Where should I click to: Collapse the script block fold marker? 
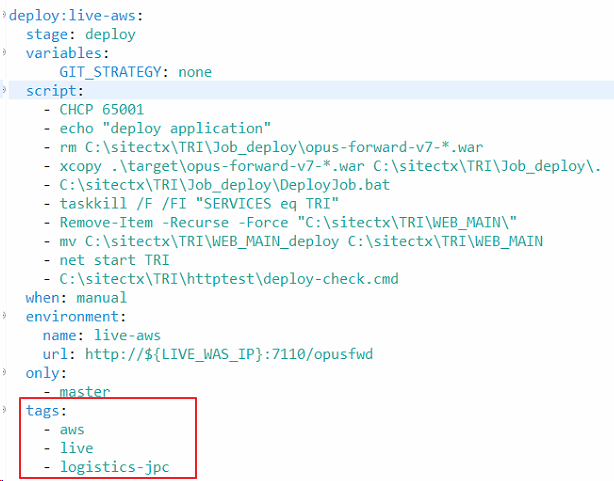4,90
